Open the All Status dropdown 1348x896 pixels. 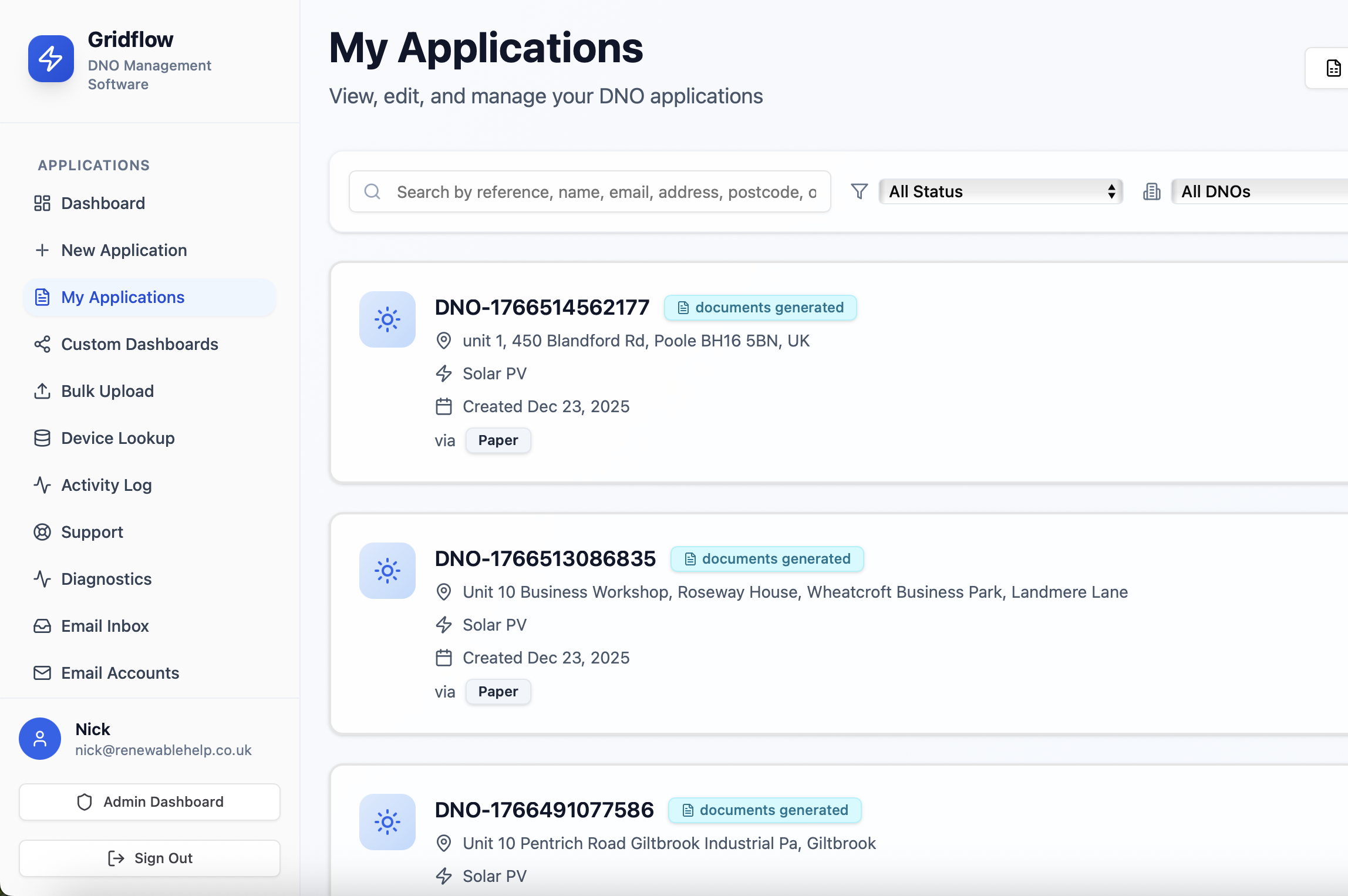coord(1000,191)
